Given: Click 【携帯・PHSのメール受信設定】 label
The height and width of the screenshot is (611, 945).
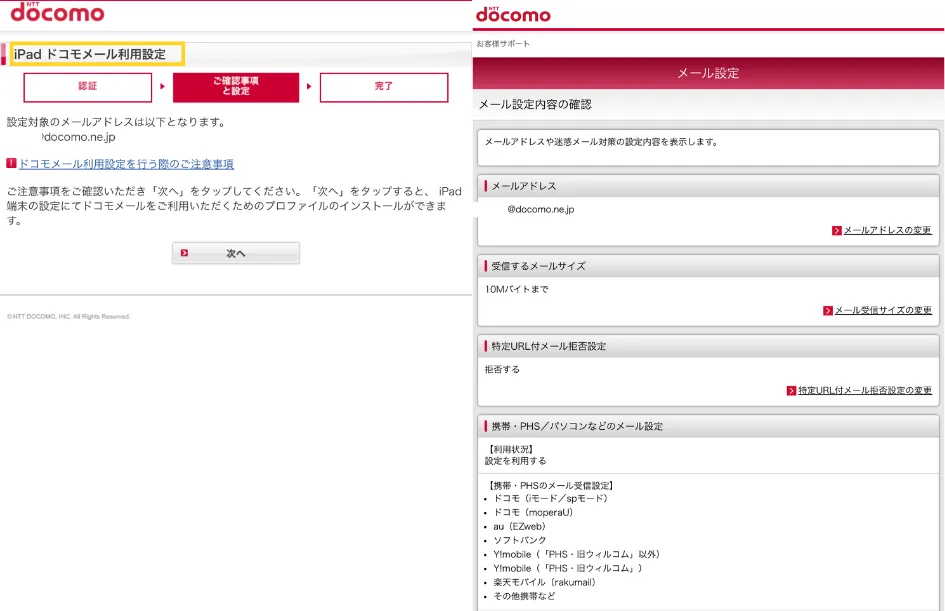Looking at the screenshot, I should pyautogui.click(x=551, y=486).
